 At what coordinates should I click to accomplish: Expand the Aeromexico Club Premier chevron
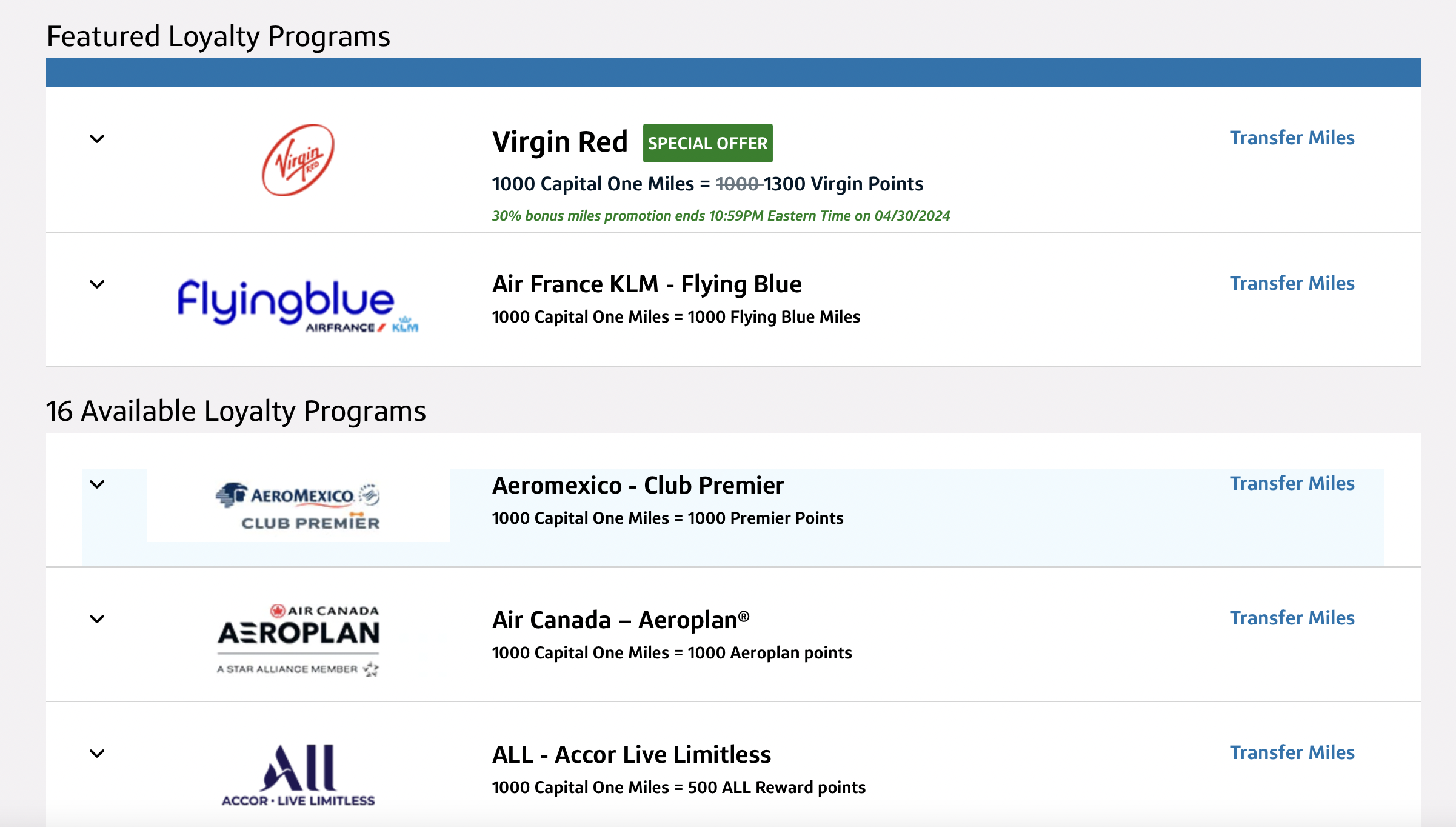97,484
